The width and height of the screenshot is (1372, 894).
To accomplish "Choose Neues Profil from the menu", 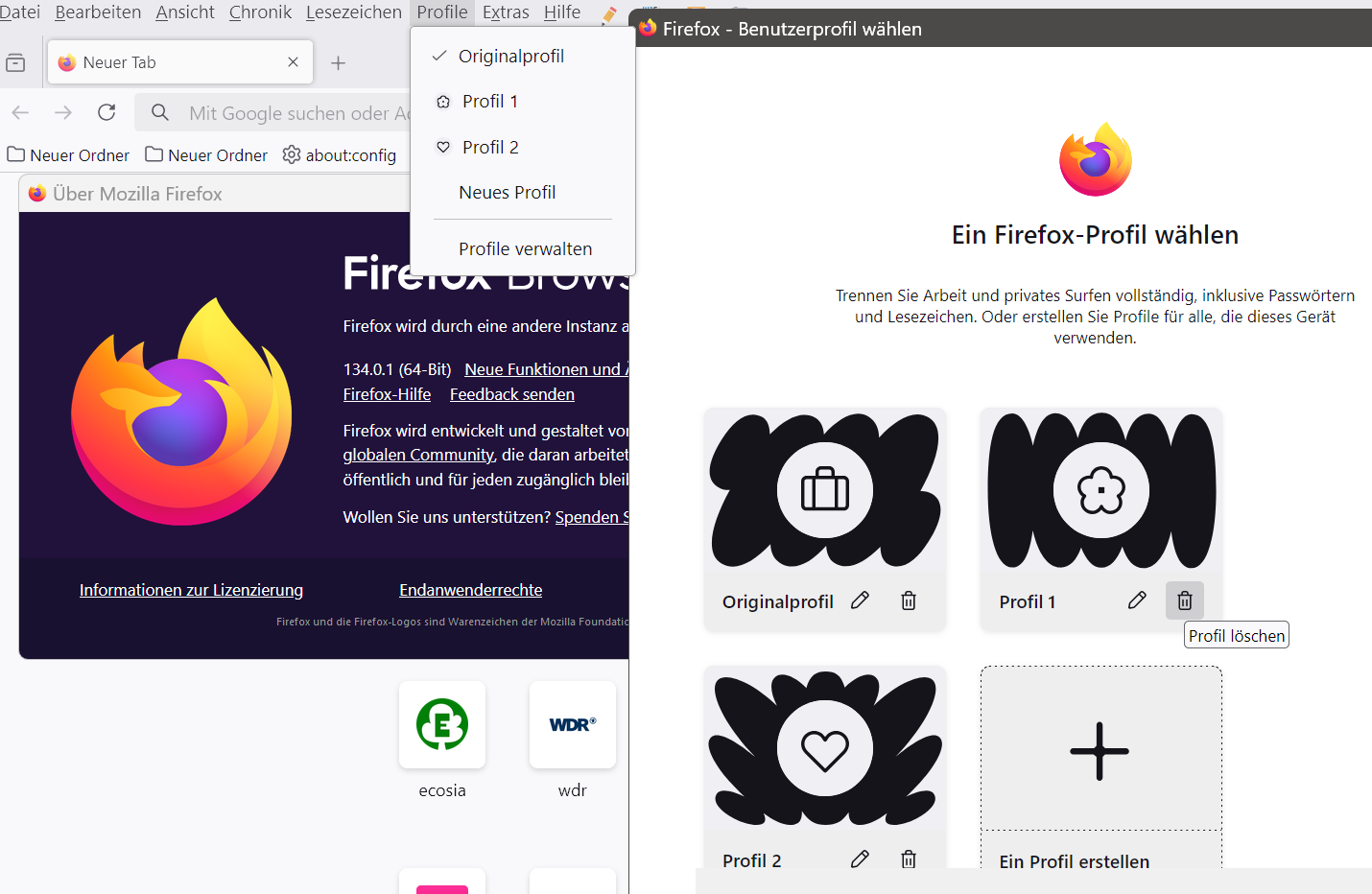I will point(523,192).
